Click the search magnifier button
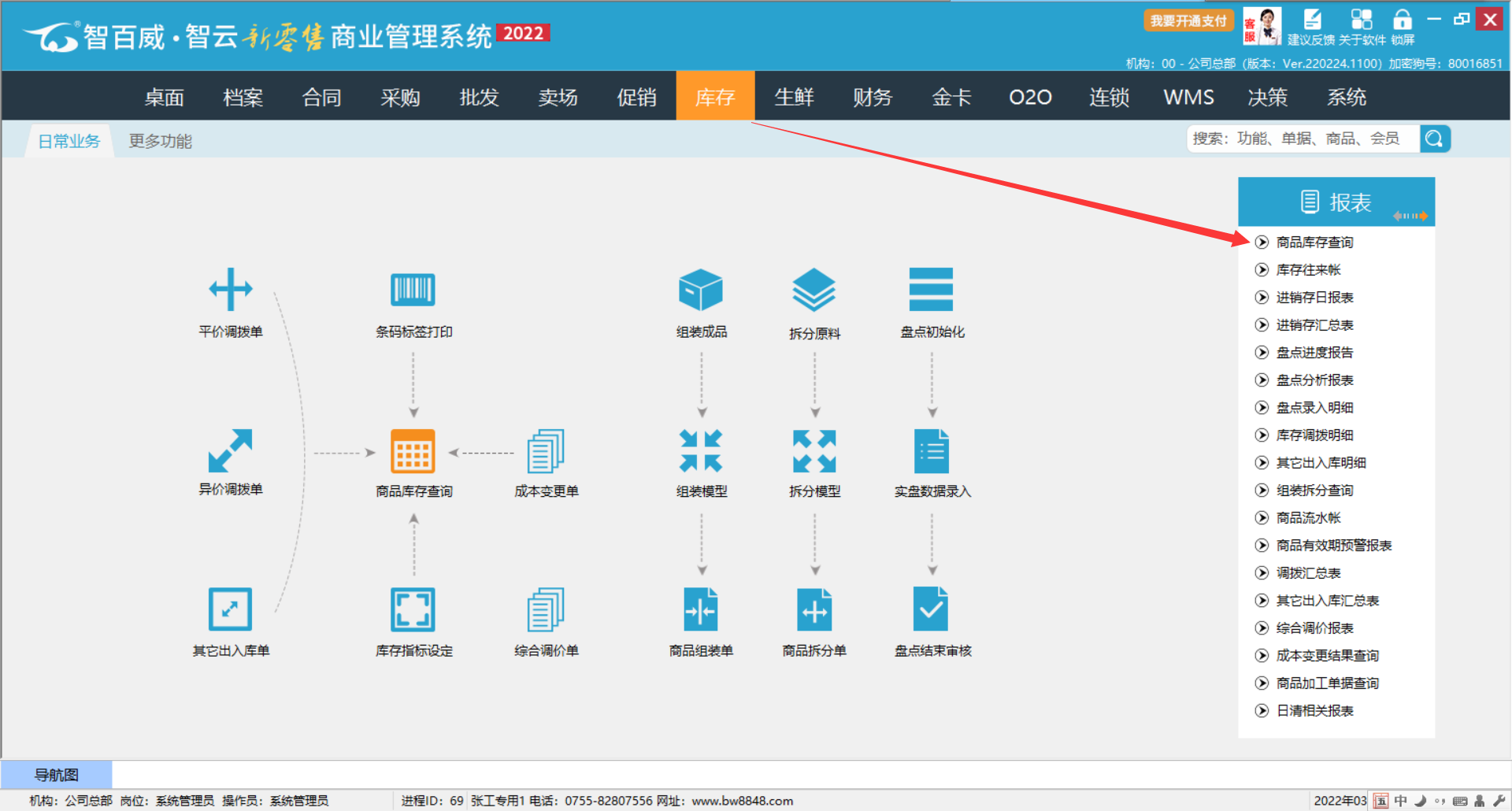 tap(1434, 139)
